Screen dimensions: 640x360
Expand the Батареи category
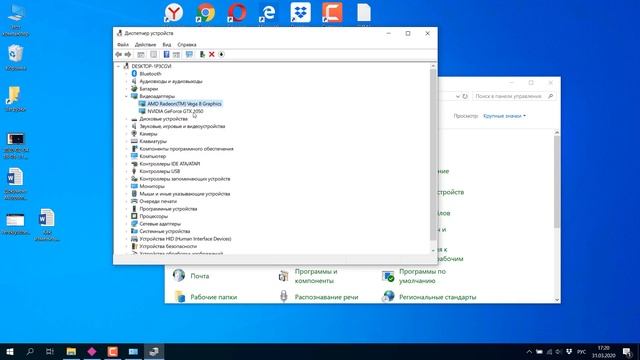126,89
